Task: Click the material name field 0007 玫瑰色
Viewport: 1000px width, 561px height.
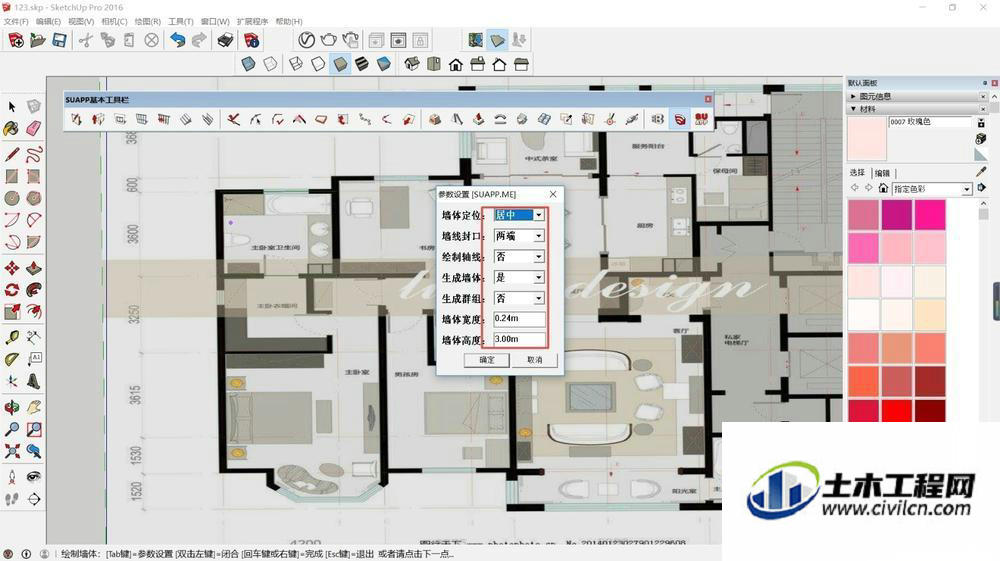Action: pos(929,122)
